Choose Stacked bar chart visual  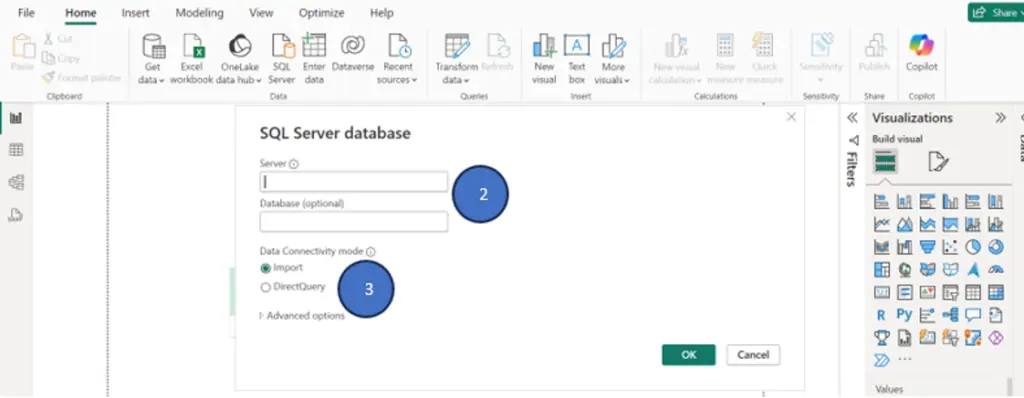coord(882,202)
